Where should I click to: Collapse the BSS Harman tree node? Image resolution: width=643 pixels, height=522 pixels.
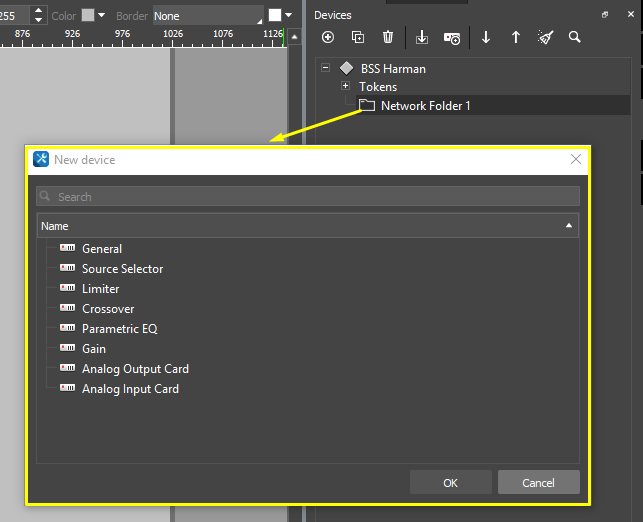point(326,68)
